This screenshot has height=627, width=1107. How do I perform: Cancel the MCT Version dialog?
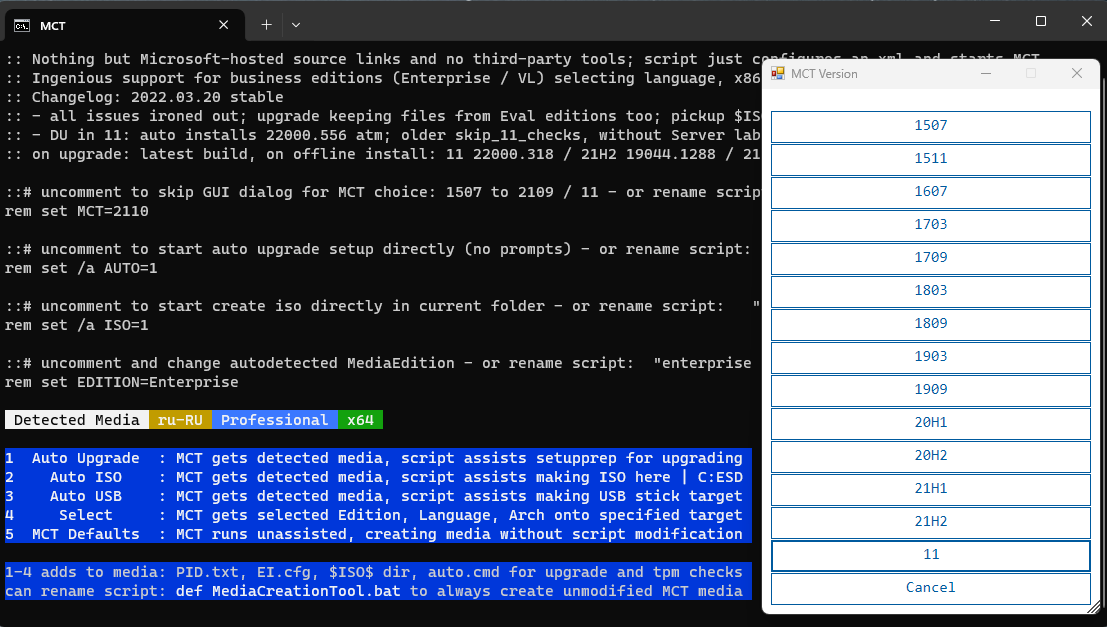click(931, 589)
